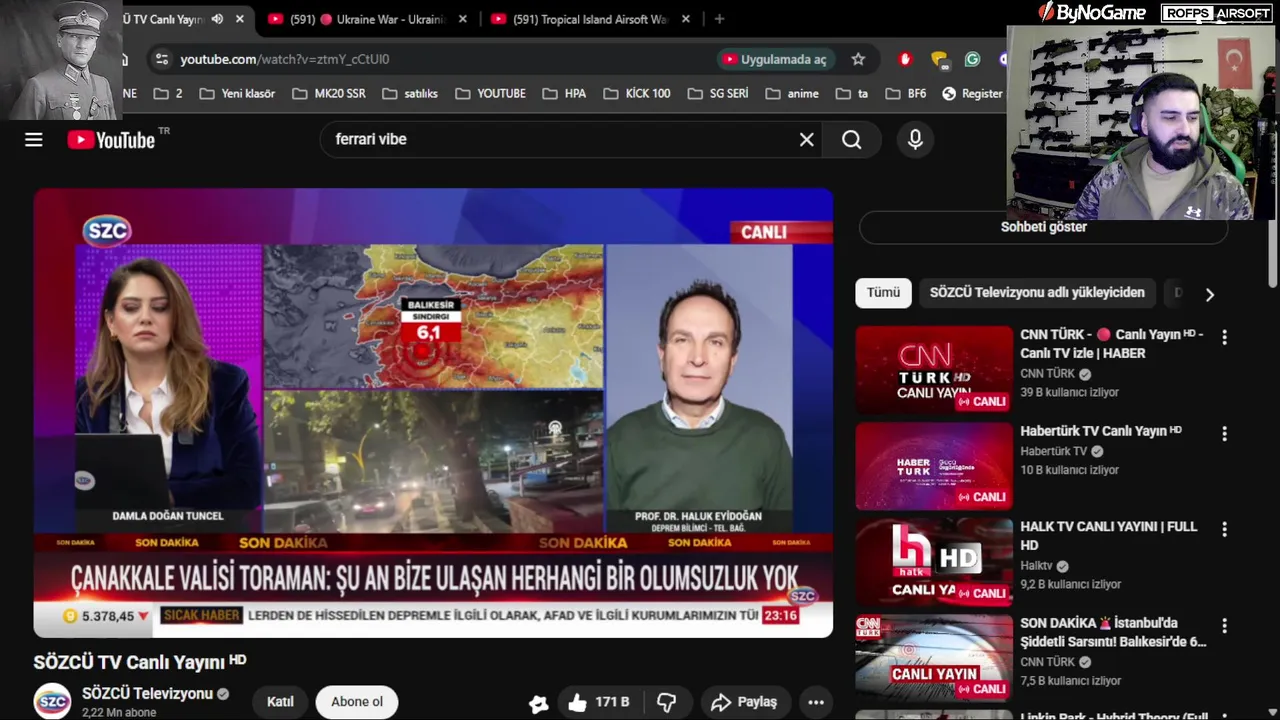
Task: Close the Tropical Island Airsoft tab
Action: [x=685, y=19]
